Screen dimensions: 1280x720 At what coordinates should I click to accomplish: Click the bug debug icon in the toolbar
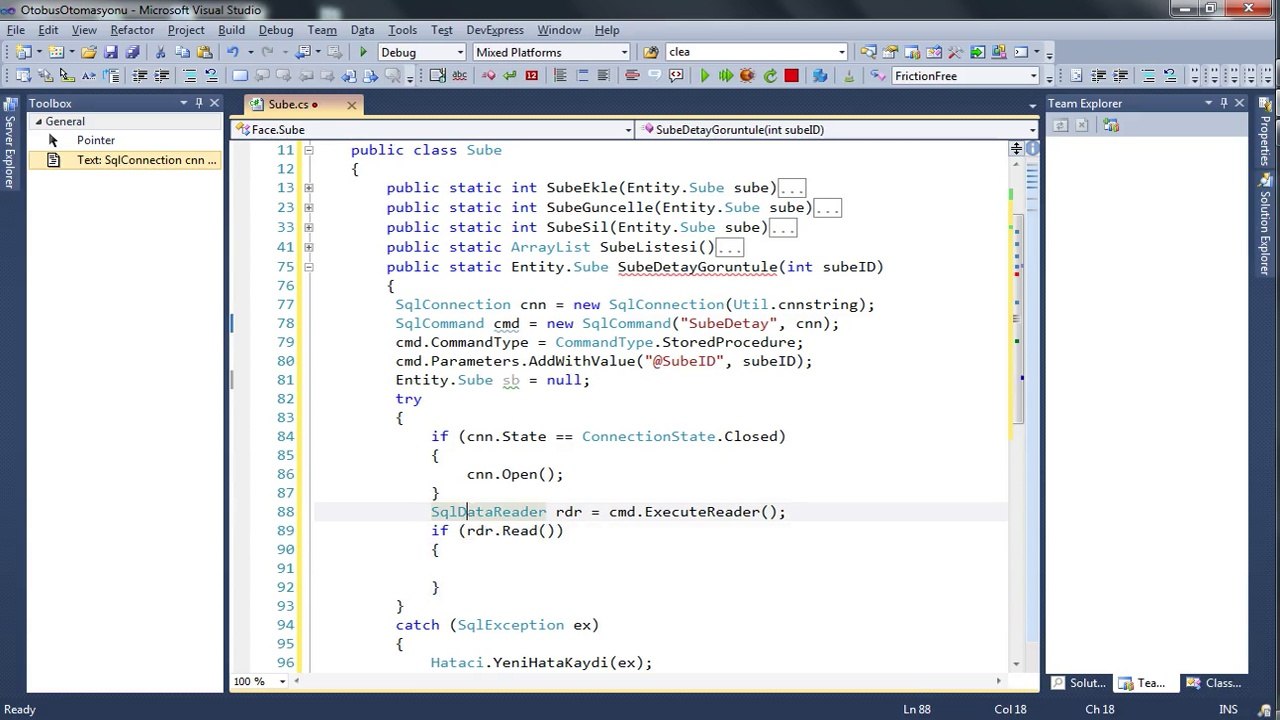(x=747, y=76)
